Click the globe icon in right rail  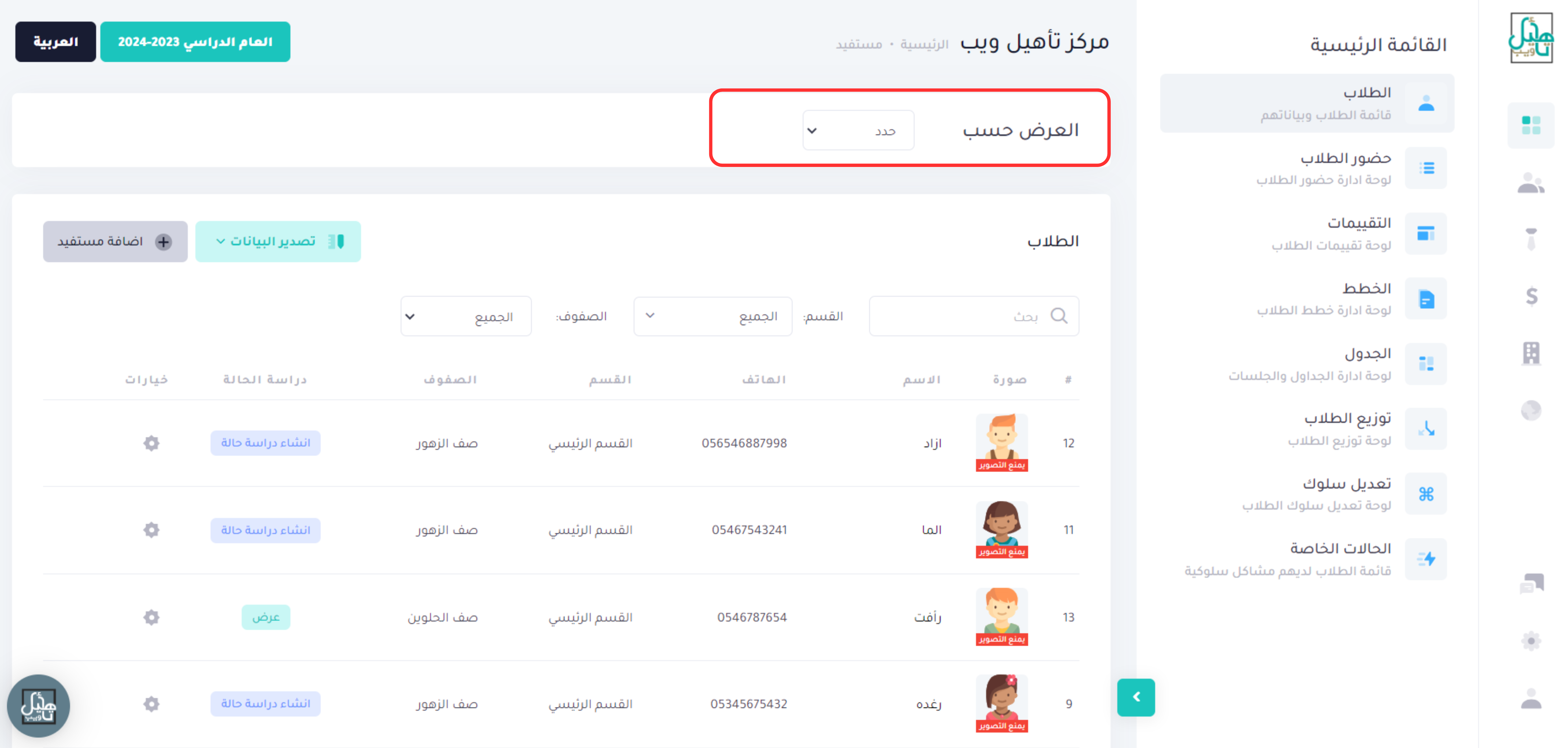click(x=1531, y=411)
